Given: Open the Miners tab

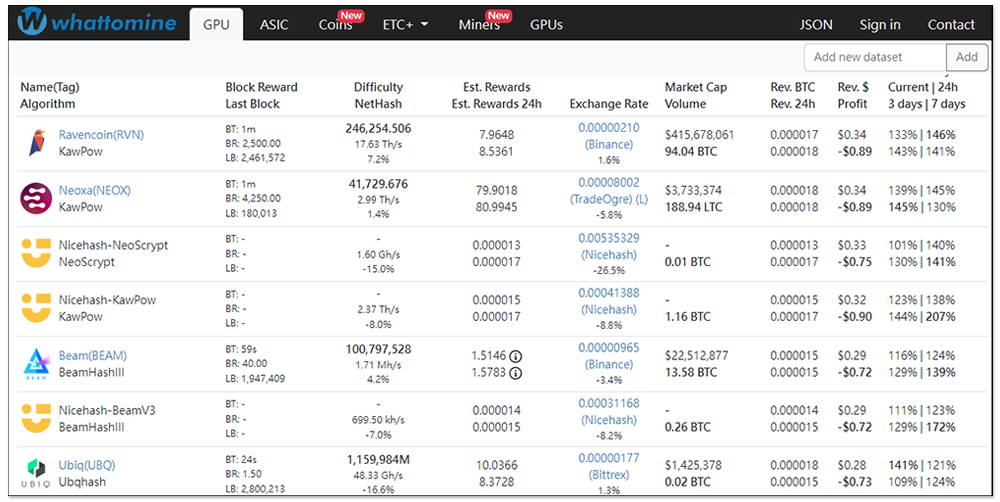Looking at the screenshot, I should (x=480, y=25).
